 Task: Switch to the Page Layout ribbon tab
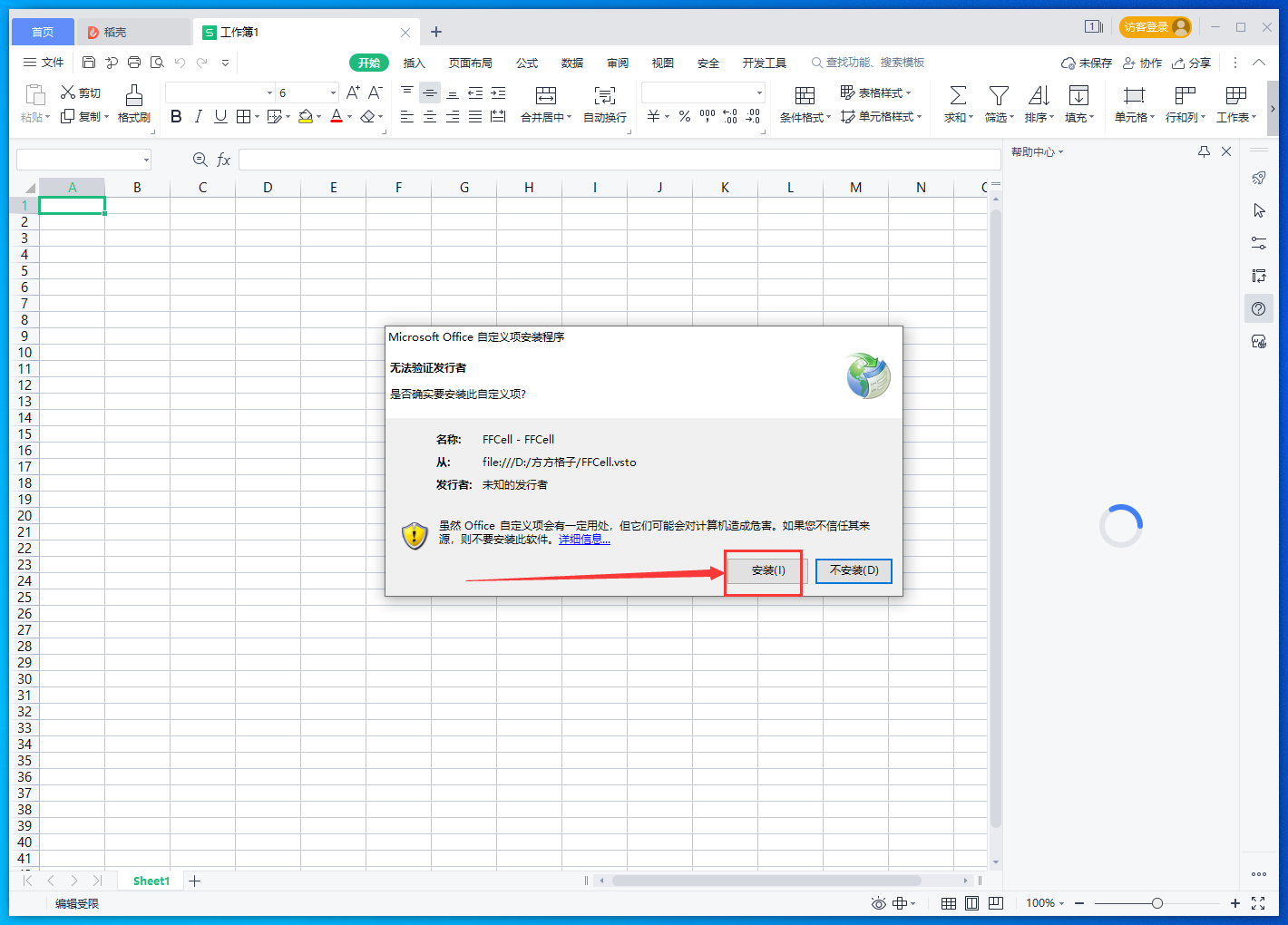click(x=471, y=63)
